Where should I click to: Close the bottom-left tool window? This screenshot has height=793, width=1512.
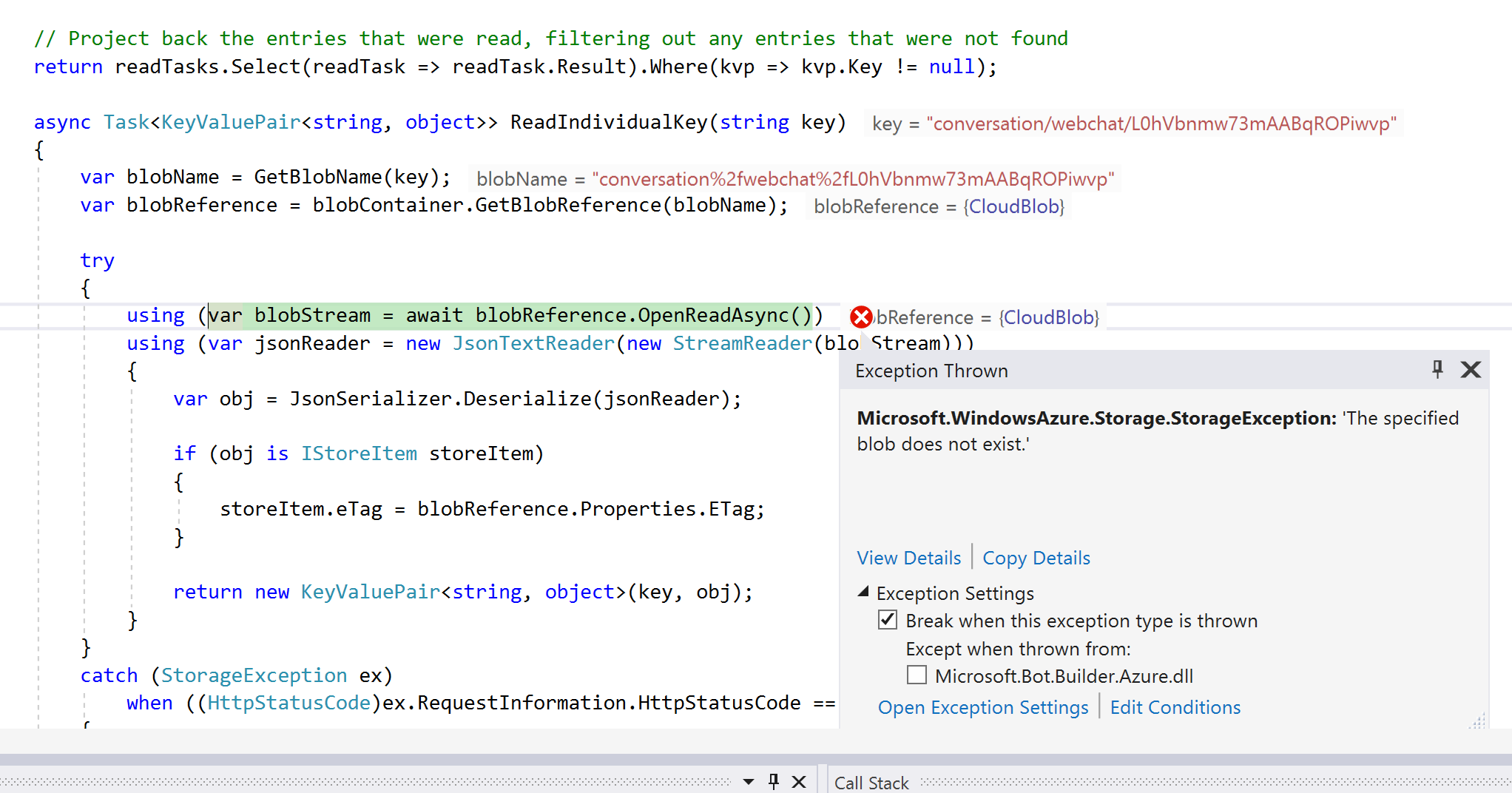coord(799,781)
